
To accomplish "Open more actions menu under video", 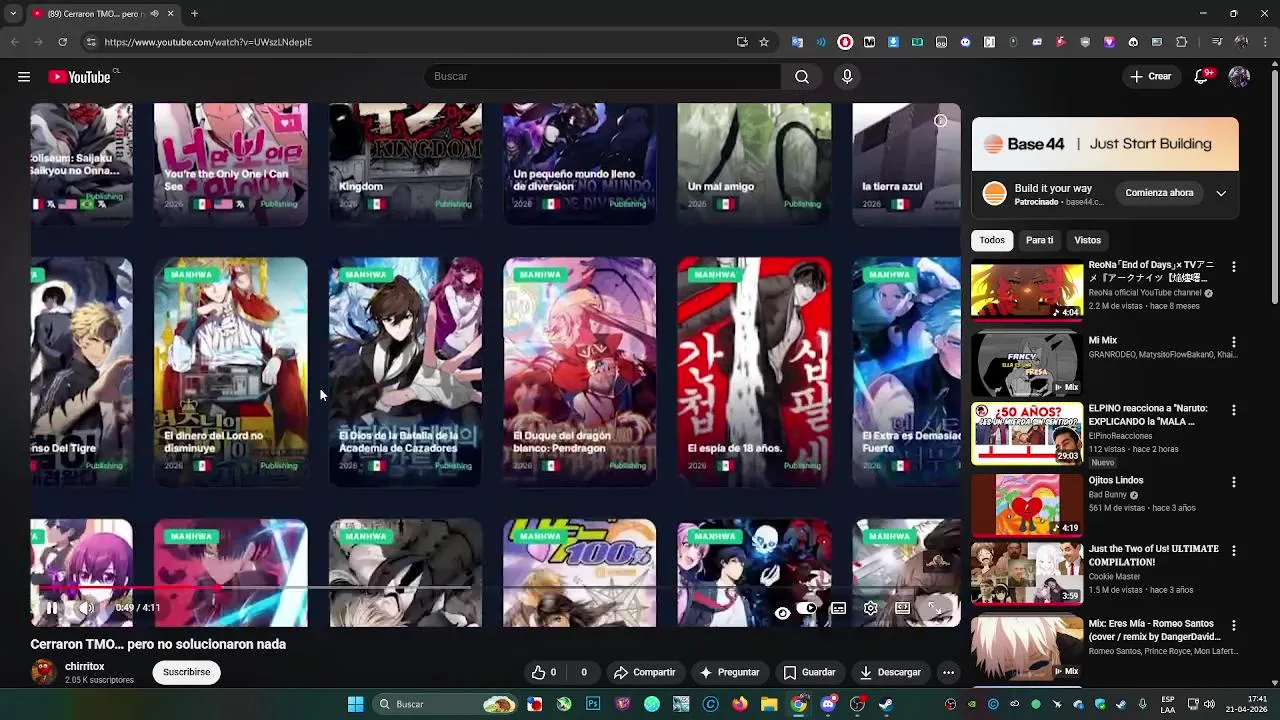I will 948,672.
